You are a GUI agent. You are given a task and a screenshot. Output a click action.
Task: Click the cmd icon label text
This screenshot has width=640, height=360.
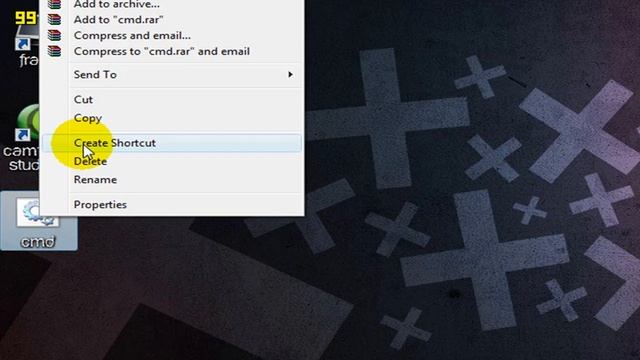pyautogui.click(x=38, y=242)
